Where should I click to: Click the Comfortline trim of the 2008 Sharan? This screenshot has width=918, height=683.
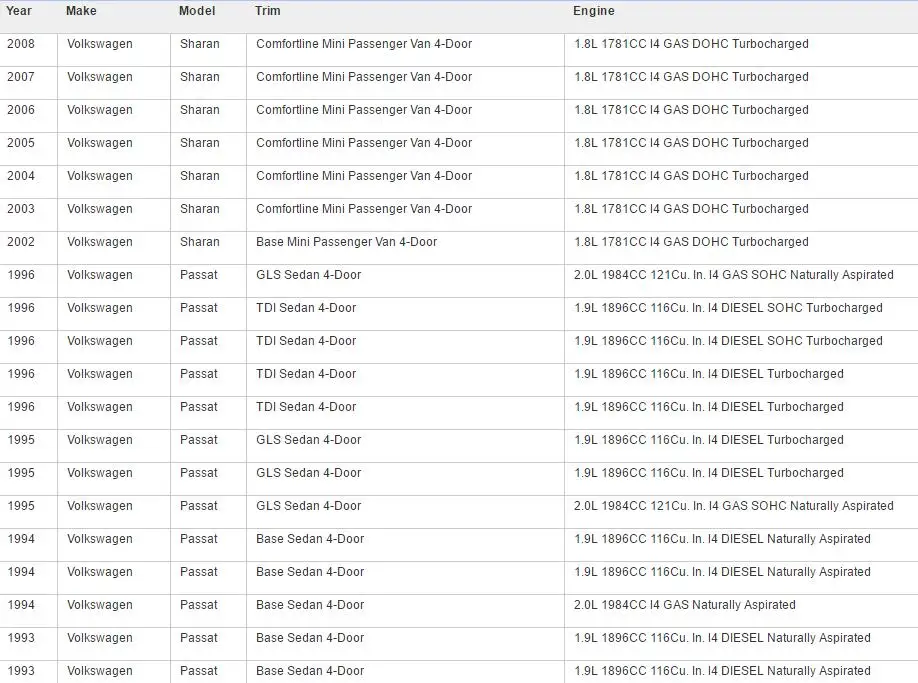click(x=364, y=44)
